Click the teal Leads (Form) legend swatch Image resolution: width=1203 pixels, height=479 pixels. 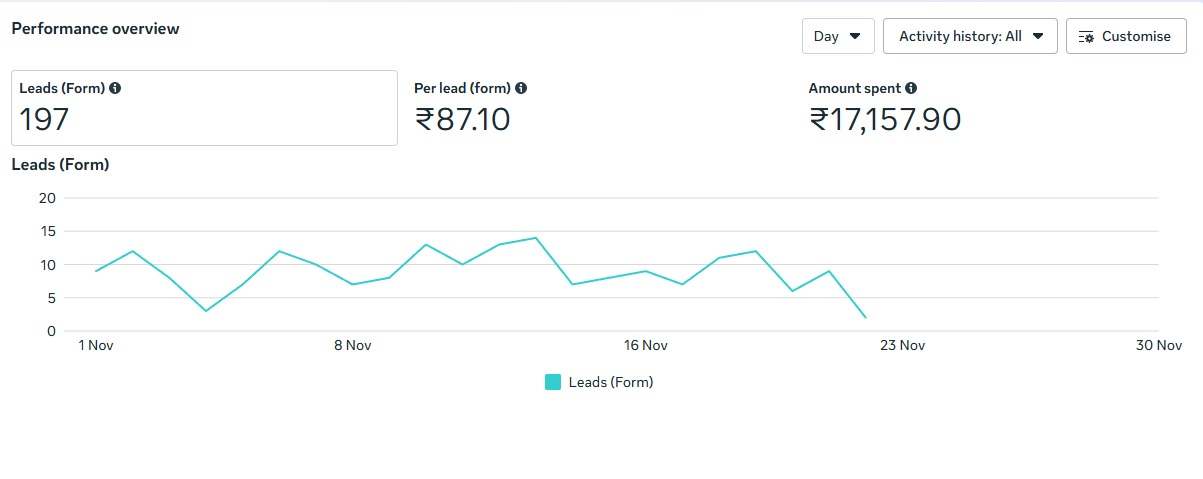[553, 382]
